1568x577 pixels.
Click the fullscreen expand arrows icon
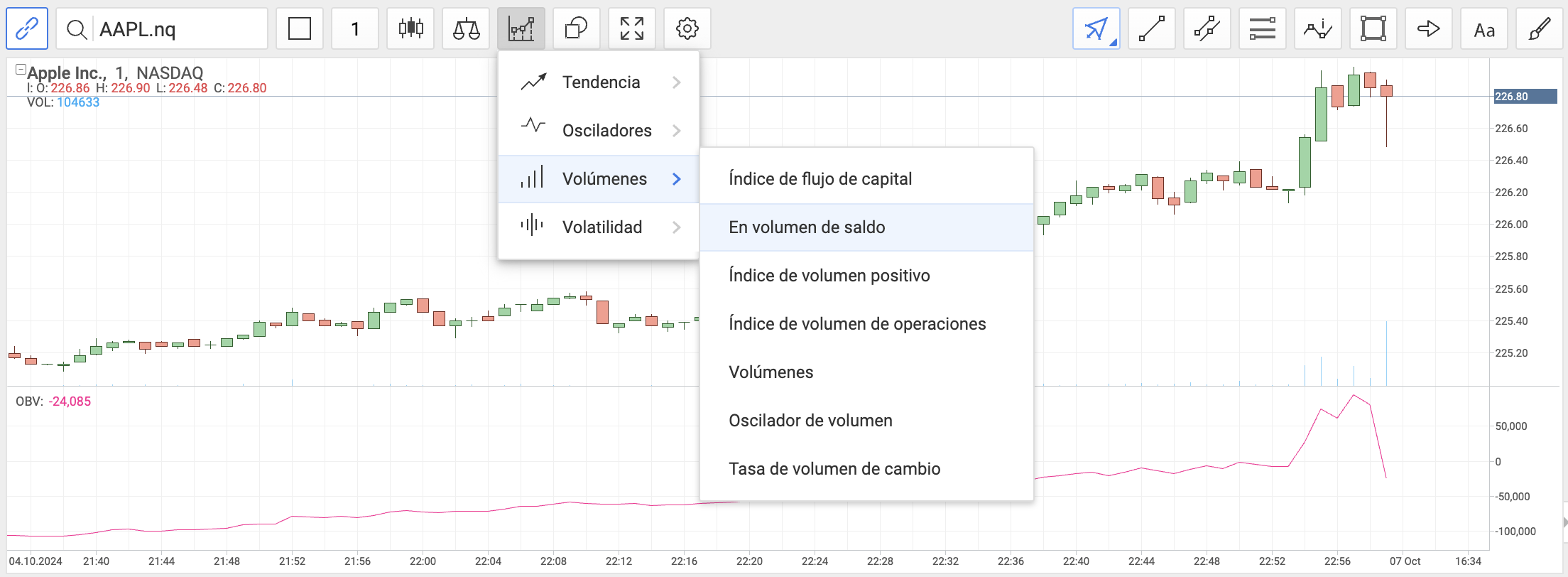[x=632, y=29]
